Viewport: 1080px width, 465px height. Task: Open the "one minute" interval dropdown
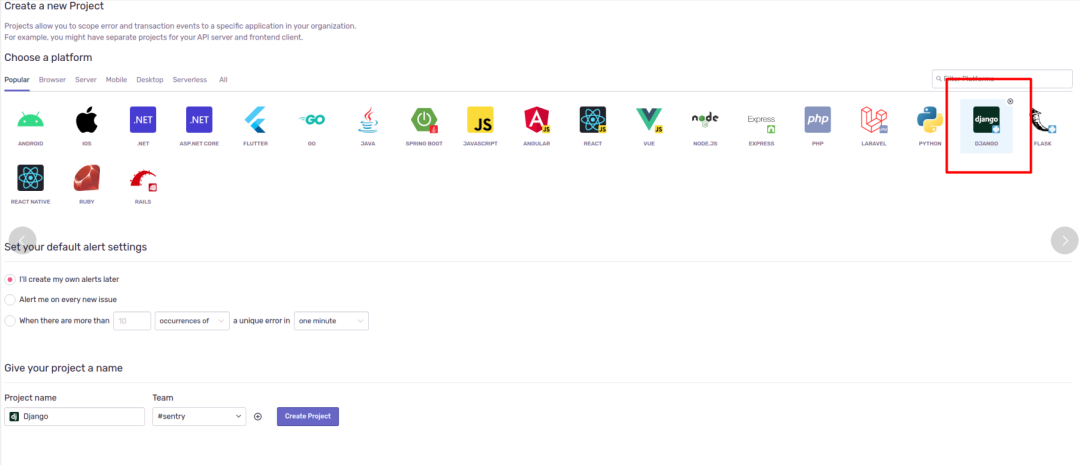click(x=331, y=321)
